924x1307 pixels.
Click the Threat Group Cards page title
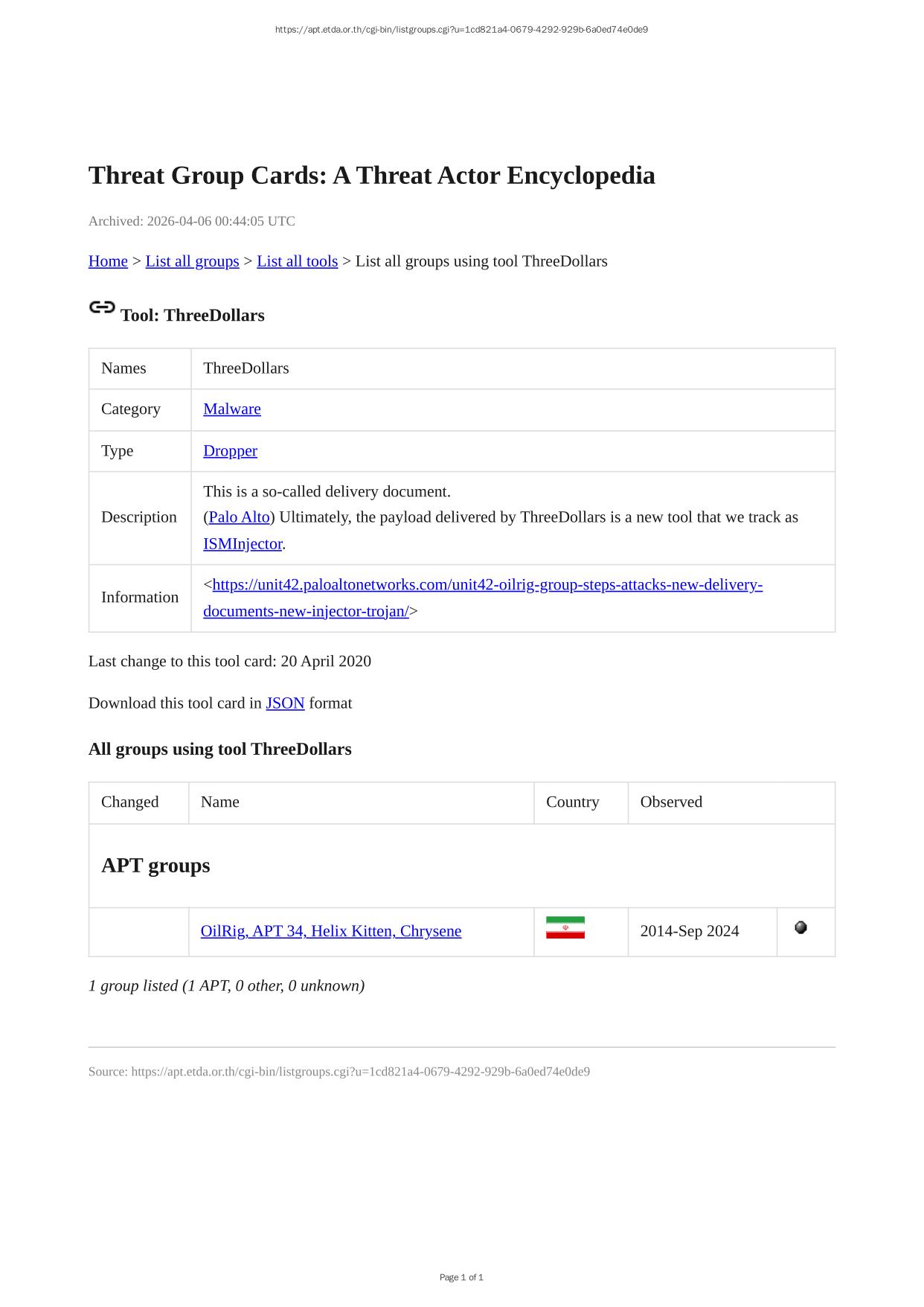(x=371, y=176)
